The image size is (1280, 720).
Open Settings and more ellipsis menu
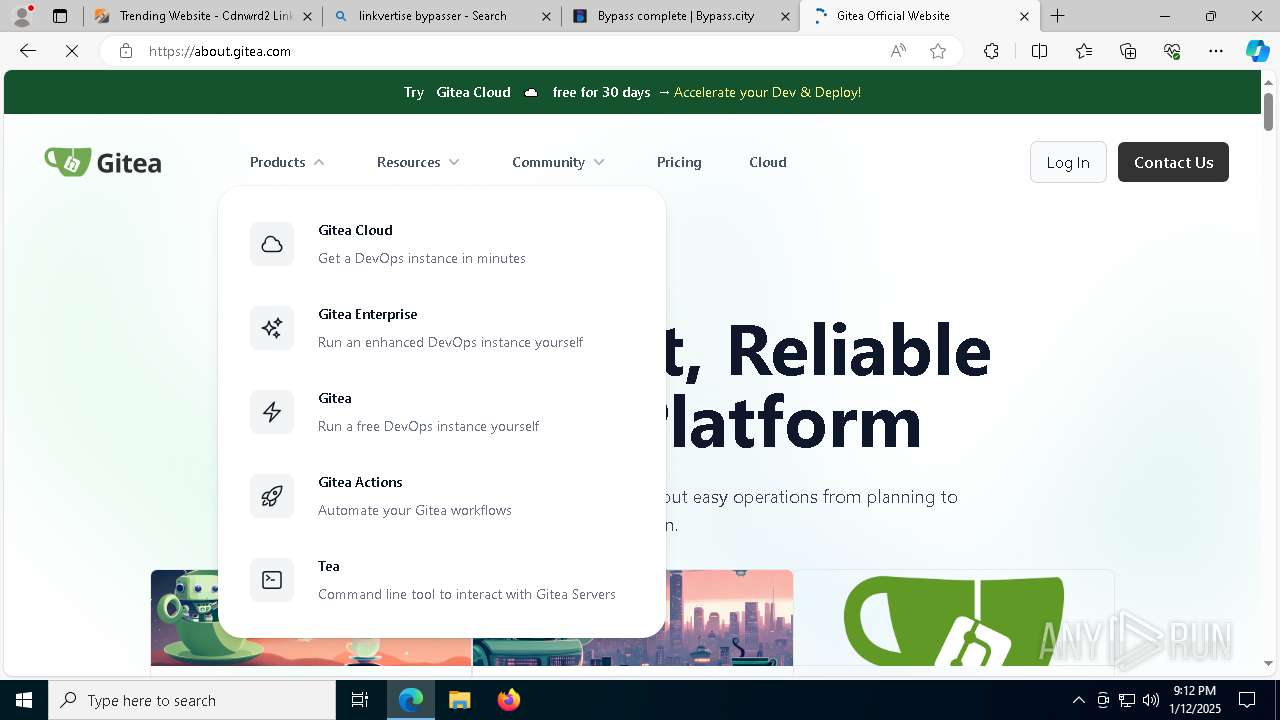(1216, 51)
